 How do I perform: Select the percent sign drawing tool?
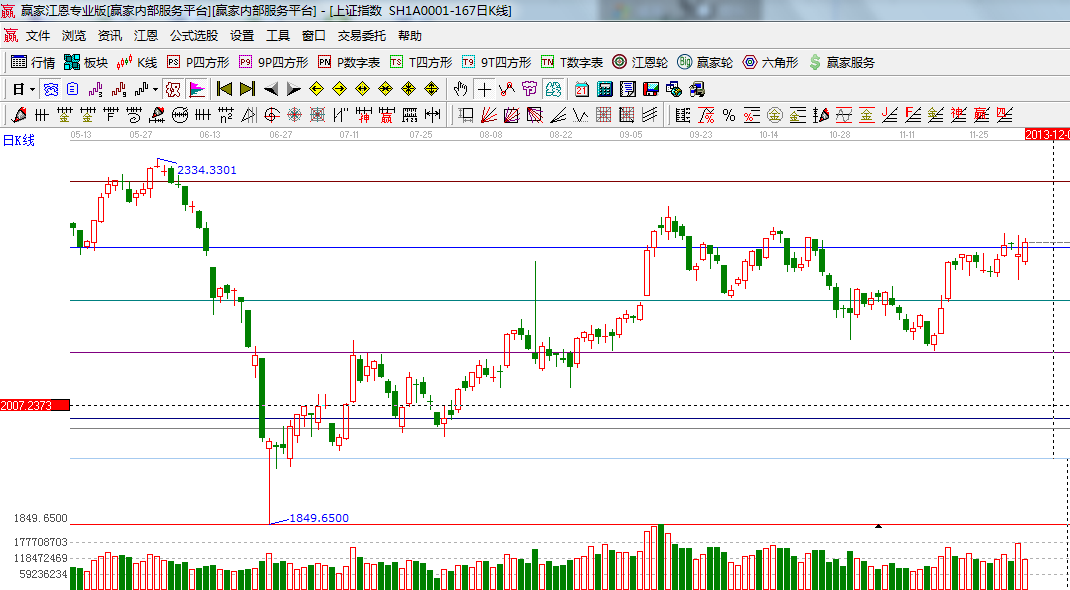(x=728, y=115)
